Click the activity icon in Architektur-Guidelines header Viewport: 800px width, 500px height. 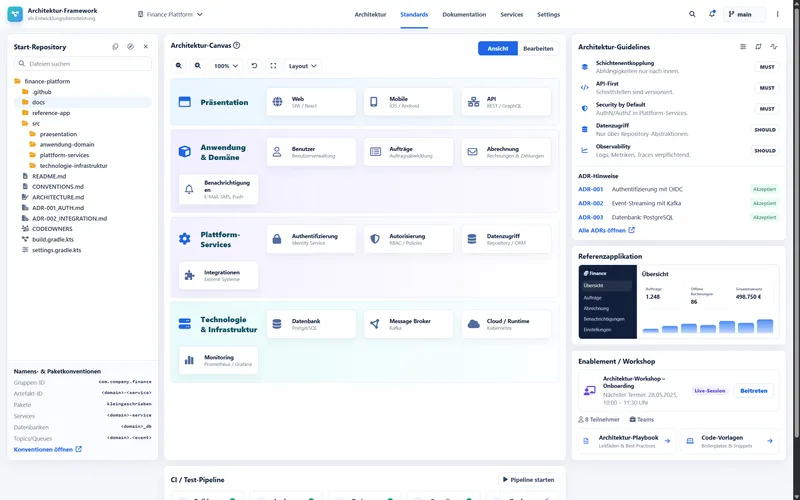pos(773,46)
